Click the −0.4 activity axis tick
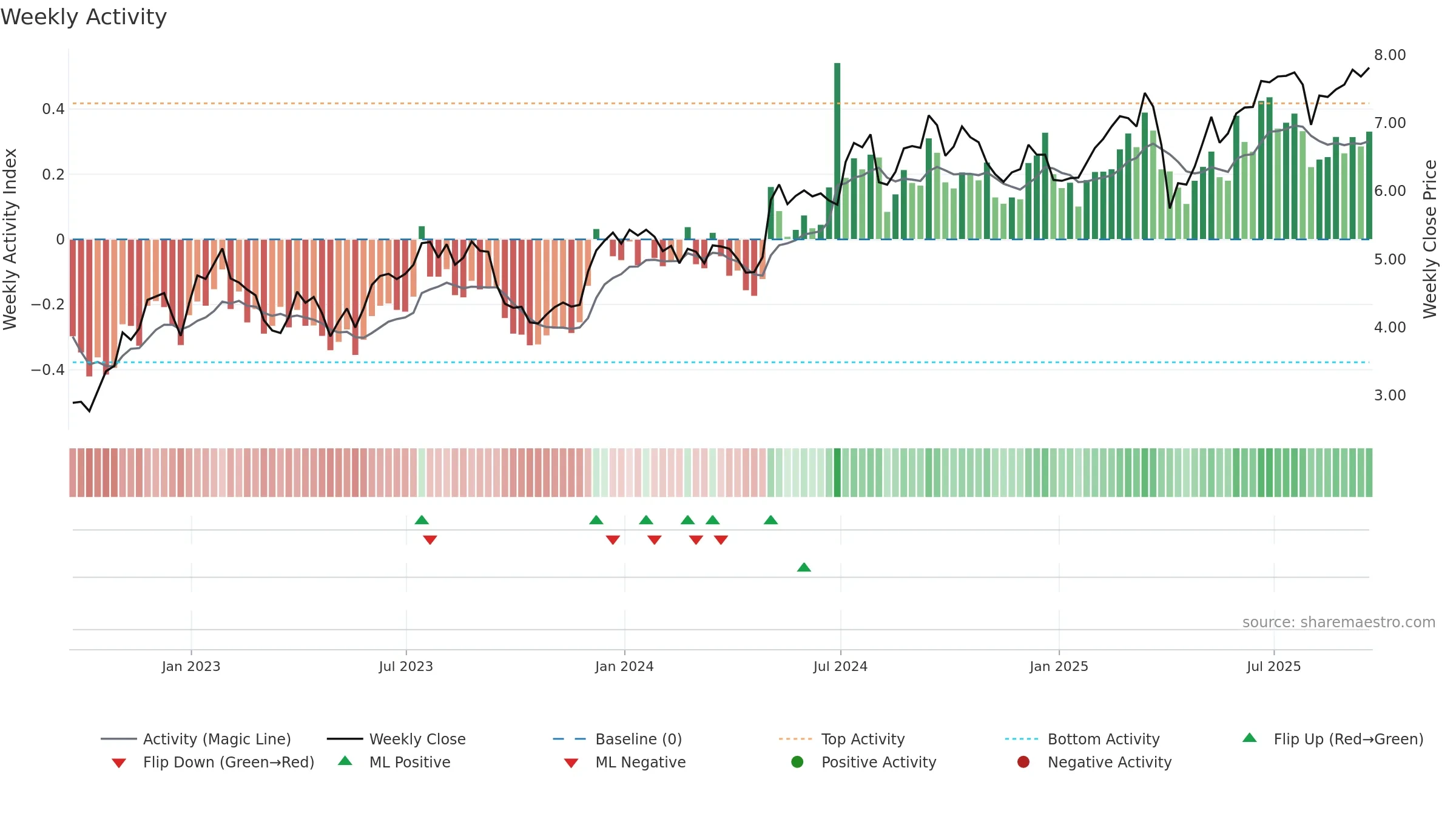Screen dimensions: 1456x819 click(48, 369)
